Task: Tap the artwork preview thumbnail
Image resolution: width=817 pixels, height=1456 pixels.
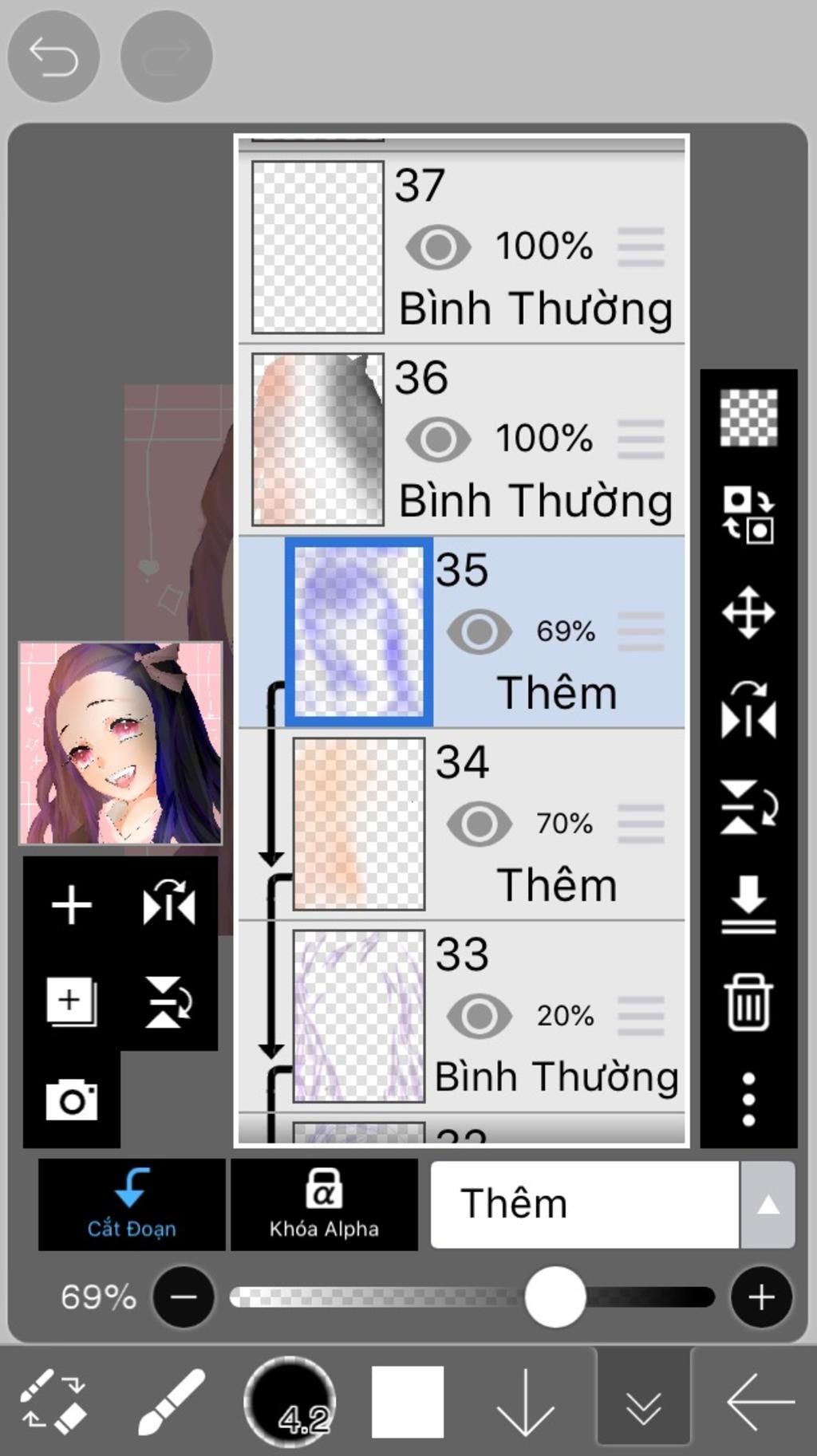Action: (x=120, y=743)
